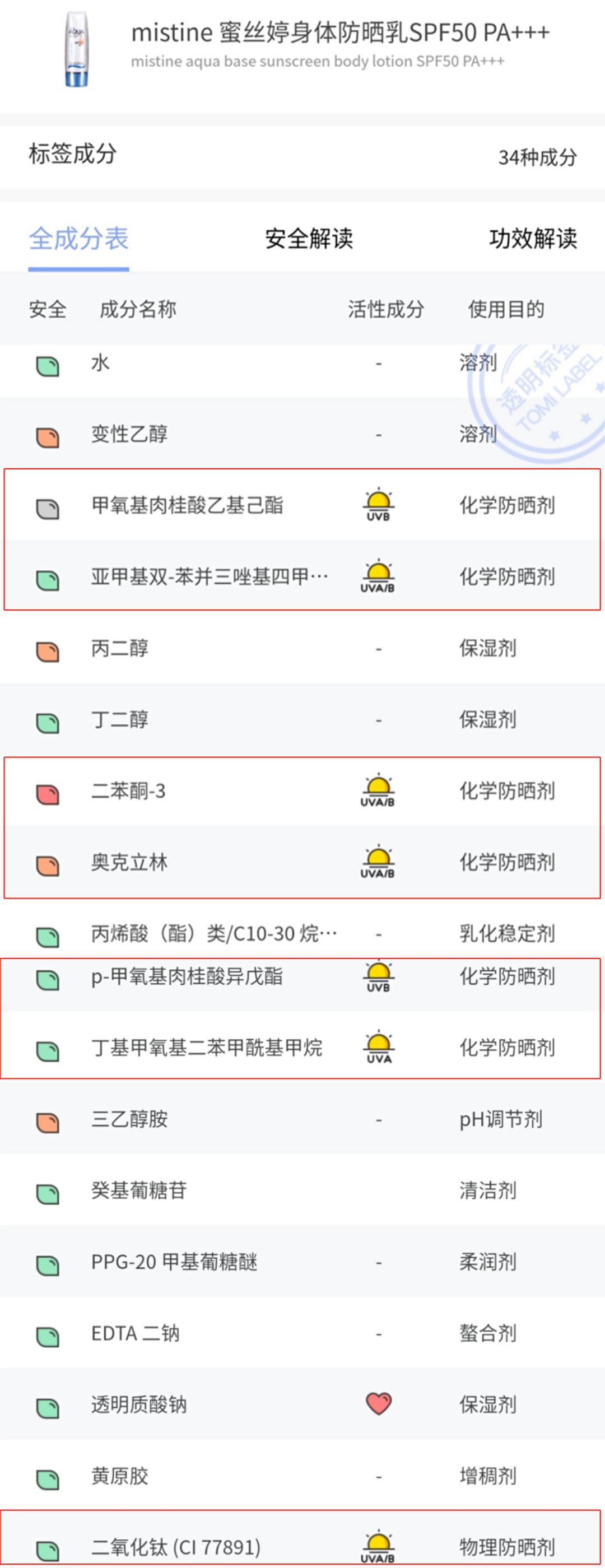The width and height of the screenshot is (605, 1568).
Task: Switch to the 安全解读 tab
Action: pos(309,240)
